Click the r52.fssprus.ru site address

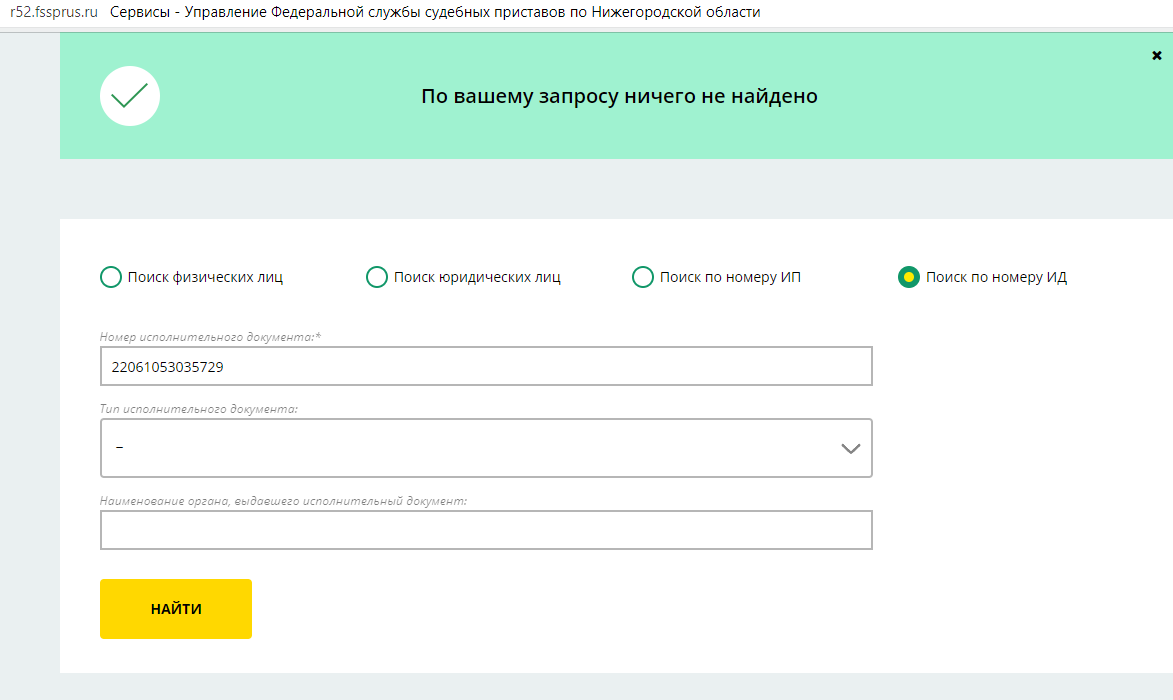point(53,13)
